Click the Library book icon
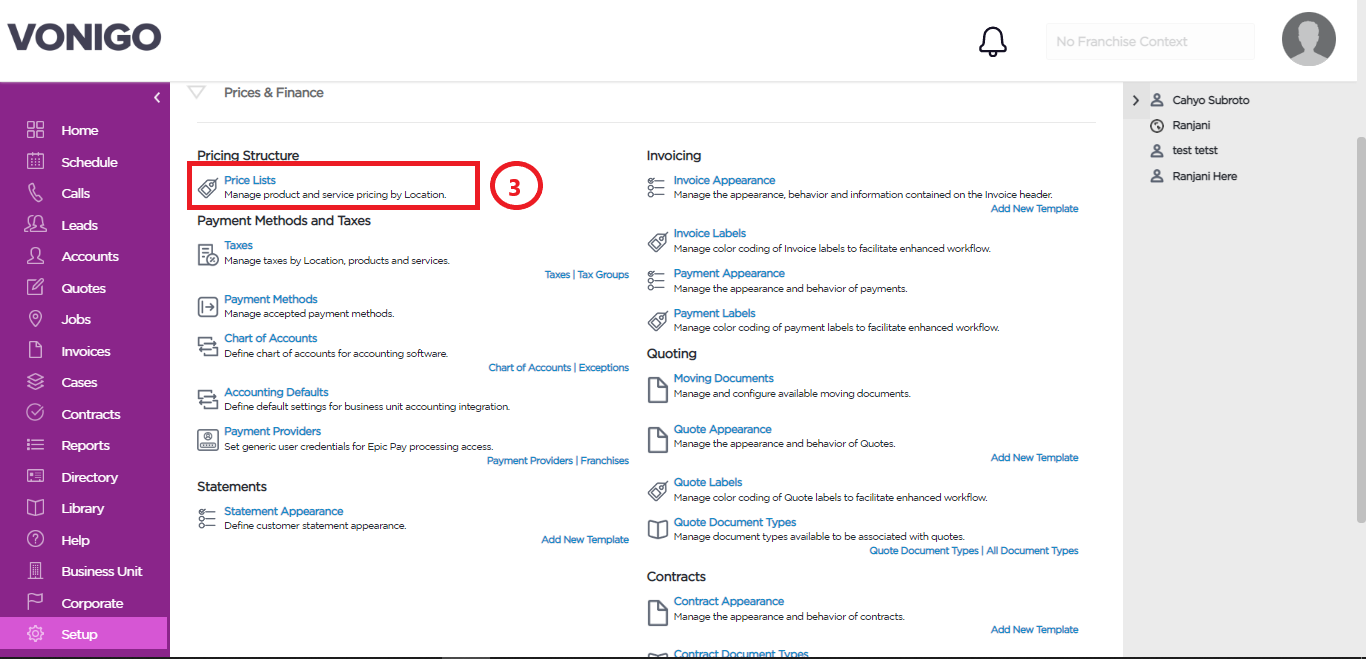This screenshot has height=659, width=1366. [x=36, y=508]
